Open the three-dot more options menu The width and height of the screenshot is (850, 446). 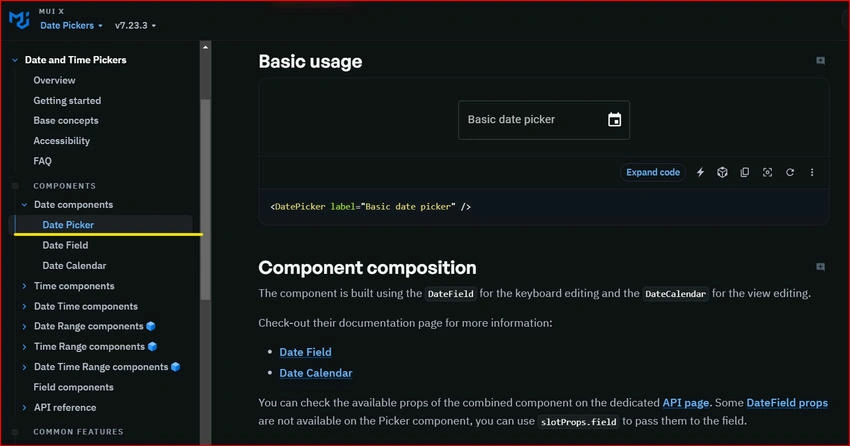click(x=812, y=172)
